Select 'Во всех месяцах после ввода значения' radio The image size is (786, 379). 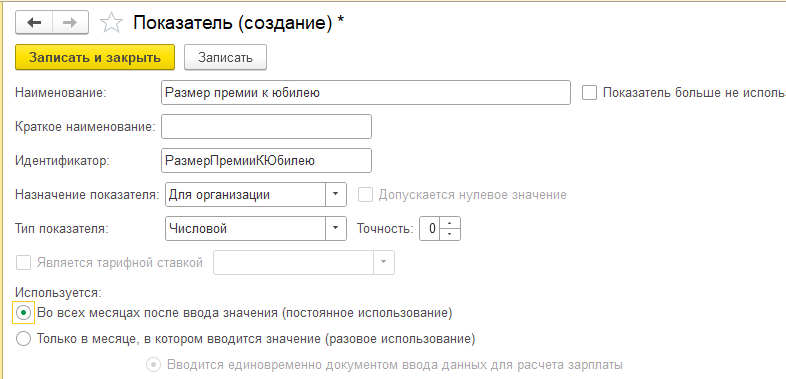pyautogui.click(x=24, y=313)
